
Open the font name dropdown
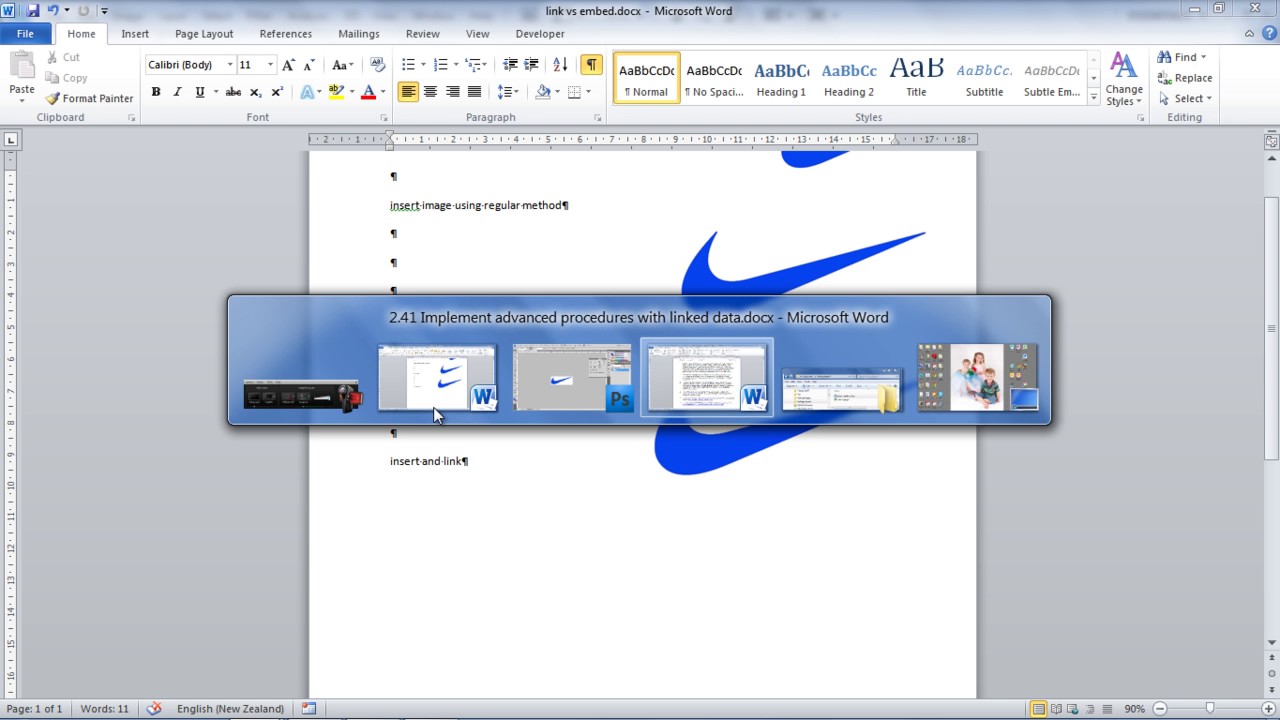230,65
